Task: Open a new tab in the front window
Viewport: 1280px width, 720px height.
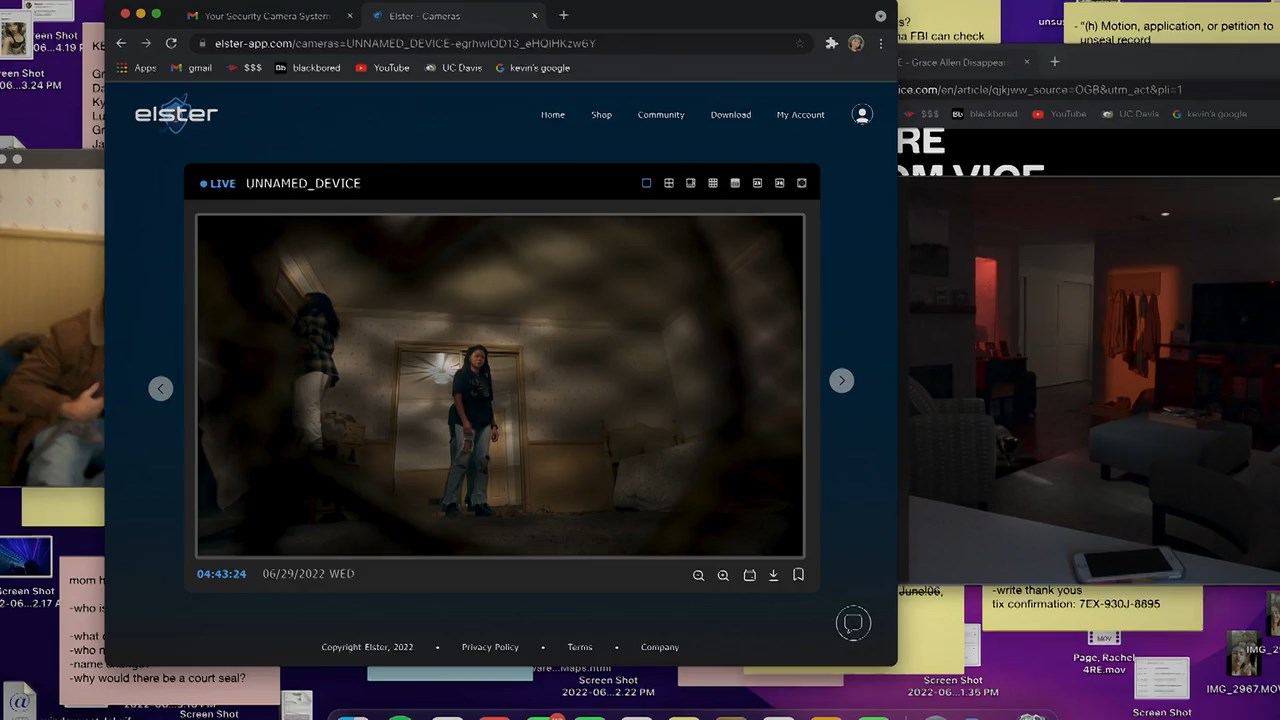Action: (564, 15)
